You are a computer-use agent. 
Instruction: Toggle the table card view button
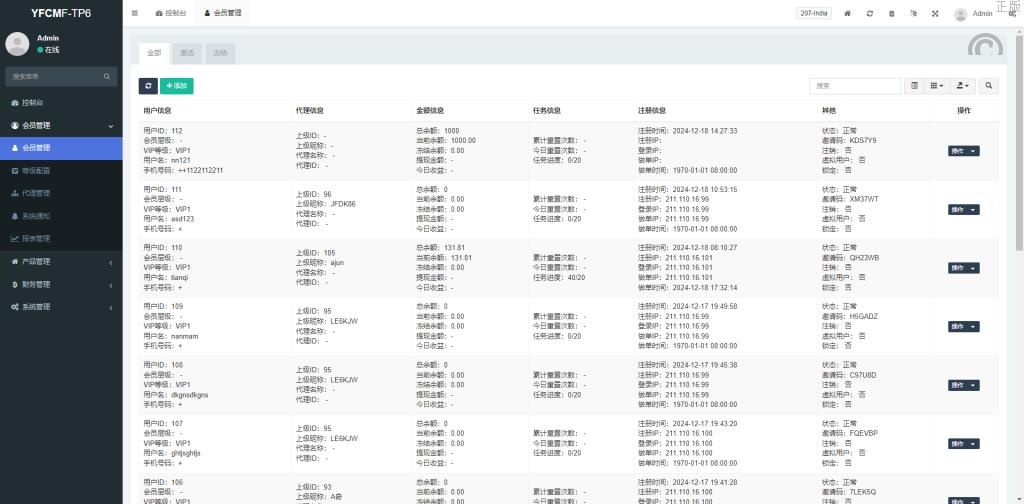tap(914, 86)
